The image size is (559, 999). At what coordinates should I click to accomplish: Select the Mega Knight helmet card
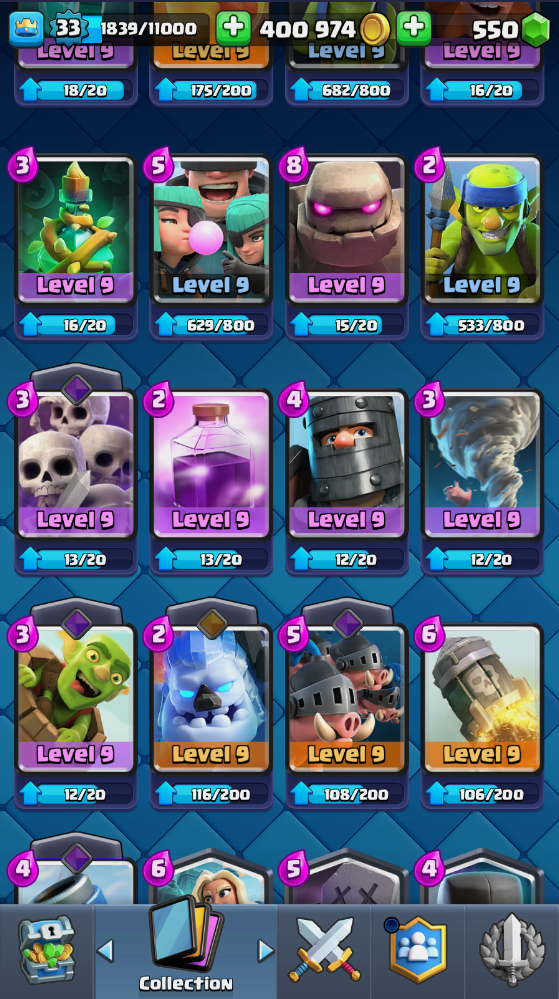click(x=347, y=464)
